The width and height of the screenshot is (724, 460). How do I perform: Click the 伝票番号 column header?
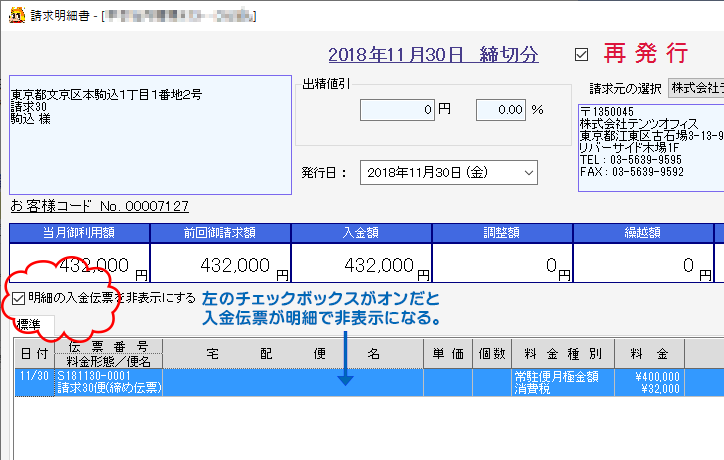pyautogui.click(x=109, y=346)
